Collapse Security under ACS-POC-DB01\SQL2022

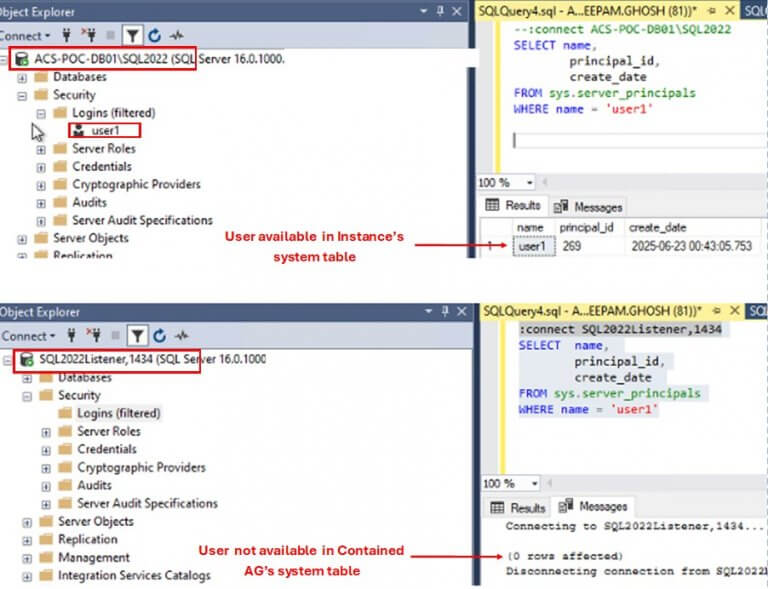(22, 95)
